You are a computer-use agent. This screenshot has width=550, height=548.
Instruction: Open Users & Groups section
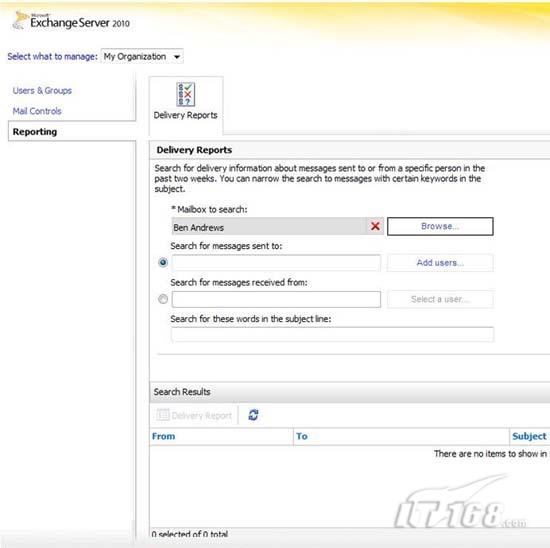coord(42,91)
